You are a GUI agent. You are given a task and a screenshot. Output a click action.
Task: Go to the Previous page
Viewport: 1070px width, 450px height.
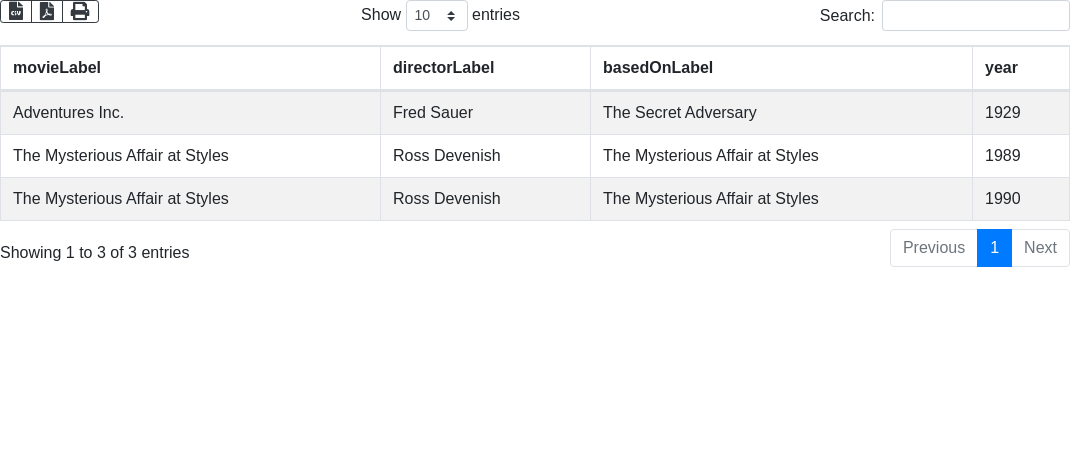[x=933, y=248]
